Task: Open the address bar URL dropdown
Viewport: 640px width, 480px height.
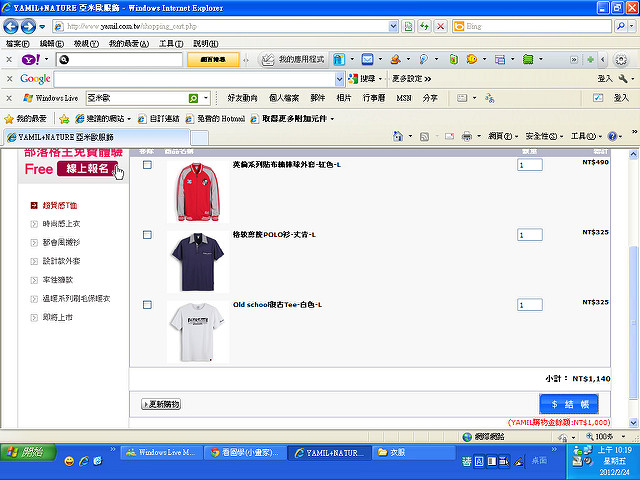Action: point(393,27)
